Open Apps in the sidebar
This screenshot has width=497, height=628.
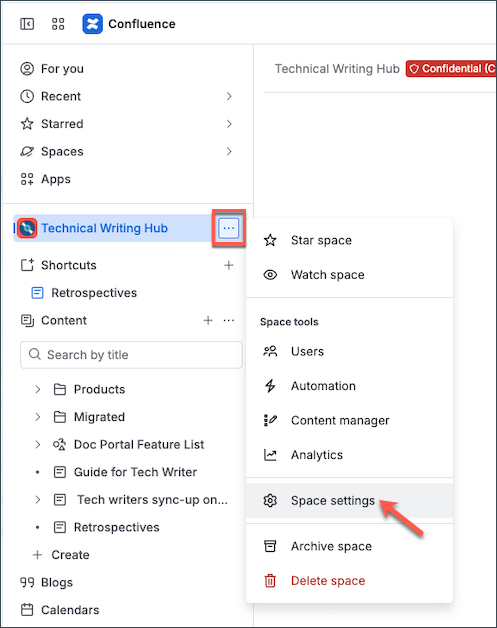[56, 179]
